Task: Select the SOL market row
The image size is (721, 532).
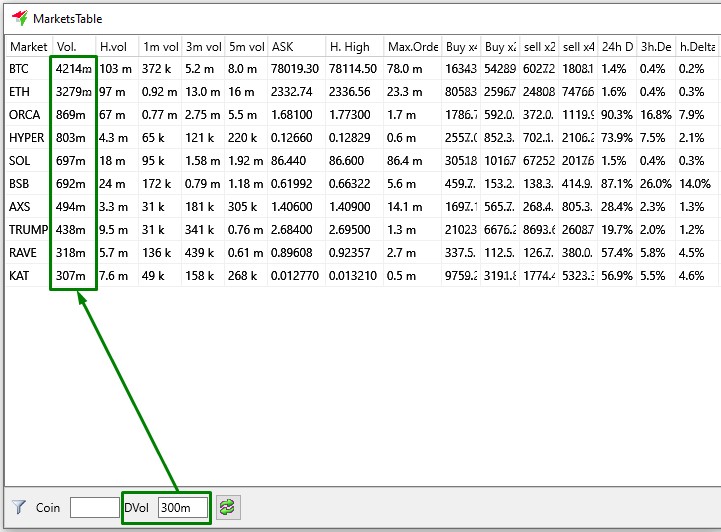Action: click(20, 161)
